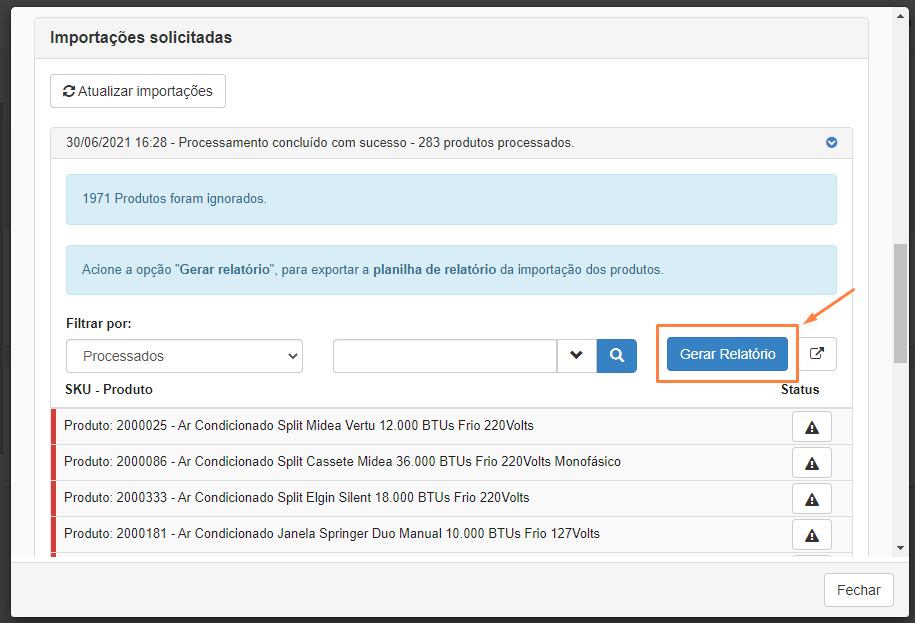Click the refresh icon in Atualizar importações

pyautogui.click(x=69, y=91)
